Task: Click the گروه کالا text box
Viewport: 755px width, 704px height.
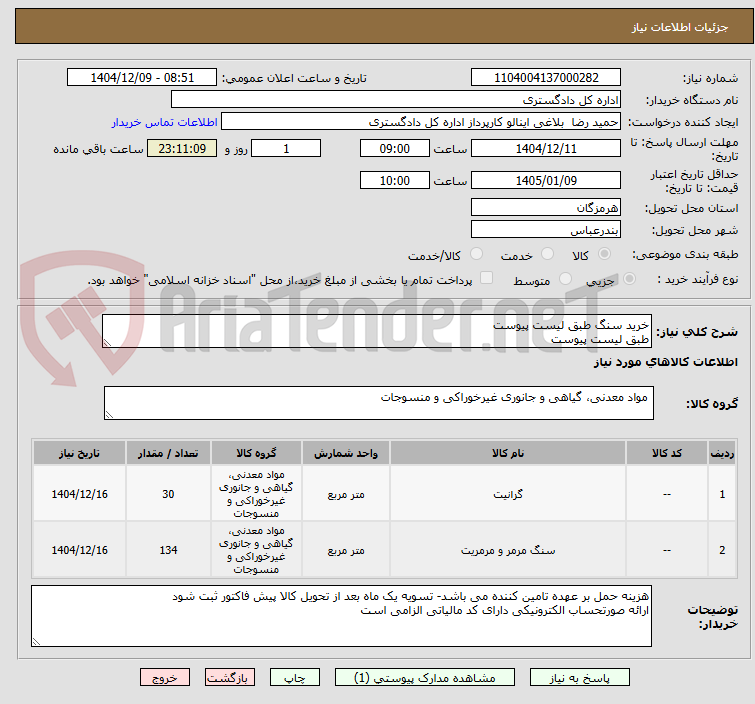Action: 379,403
